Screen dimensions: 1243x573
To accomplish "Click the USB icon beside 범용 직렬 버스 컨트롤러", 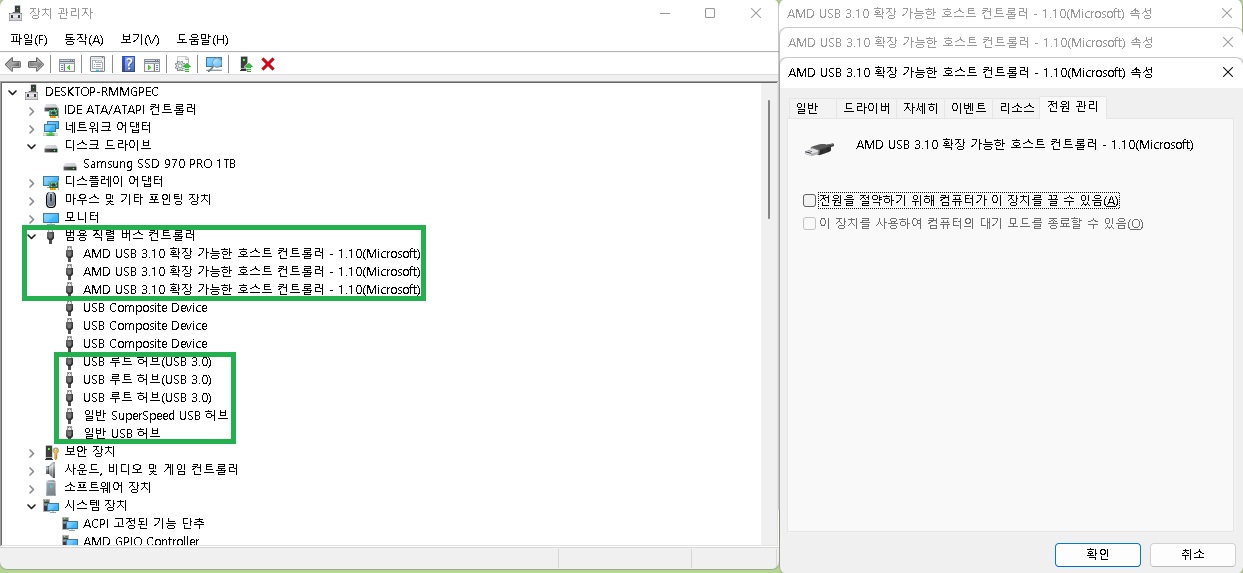I will 51,235.
